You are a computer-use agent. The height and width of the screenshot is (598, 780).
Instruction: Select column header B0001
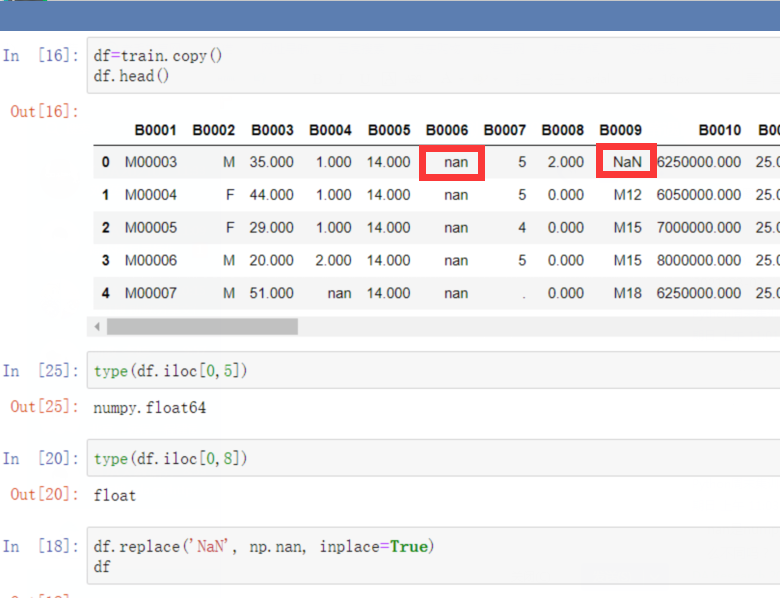pos(155,130)
